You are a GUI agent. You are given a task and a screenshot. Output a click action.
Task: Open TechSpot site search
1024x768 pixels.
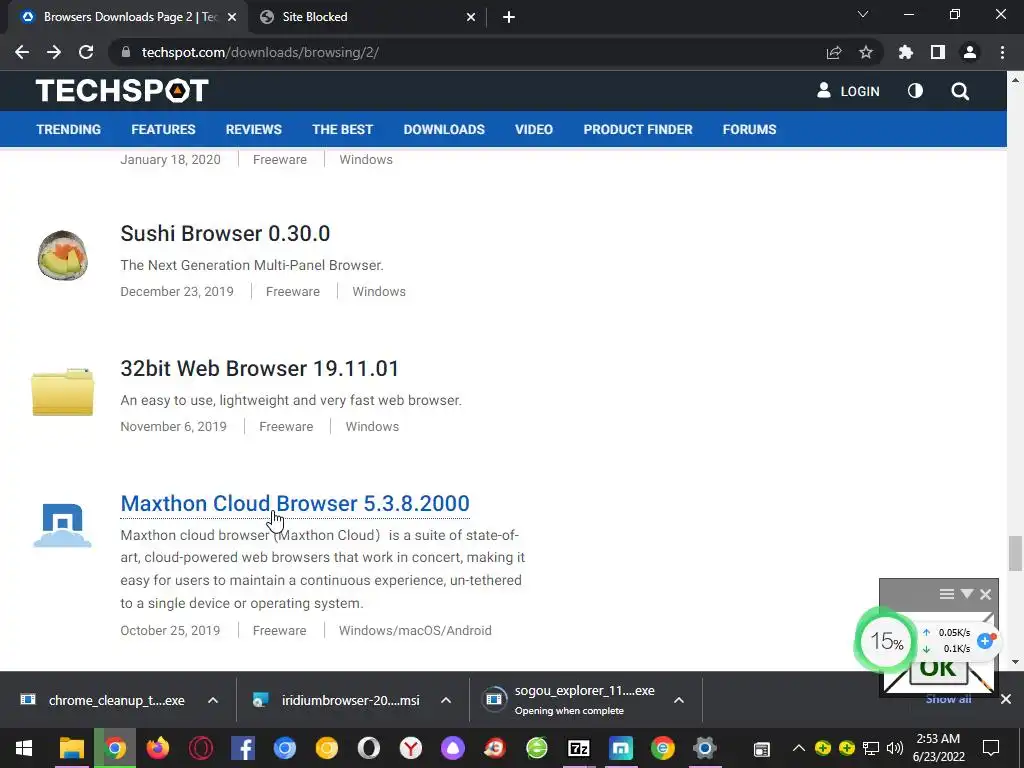960,91
